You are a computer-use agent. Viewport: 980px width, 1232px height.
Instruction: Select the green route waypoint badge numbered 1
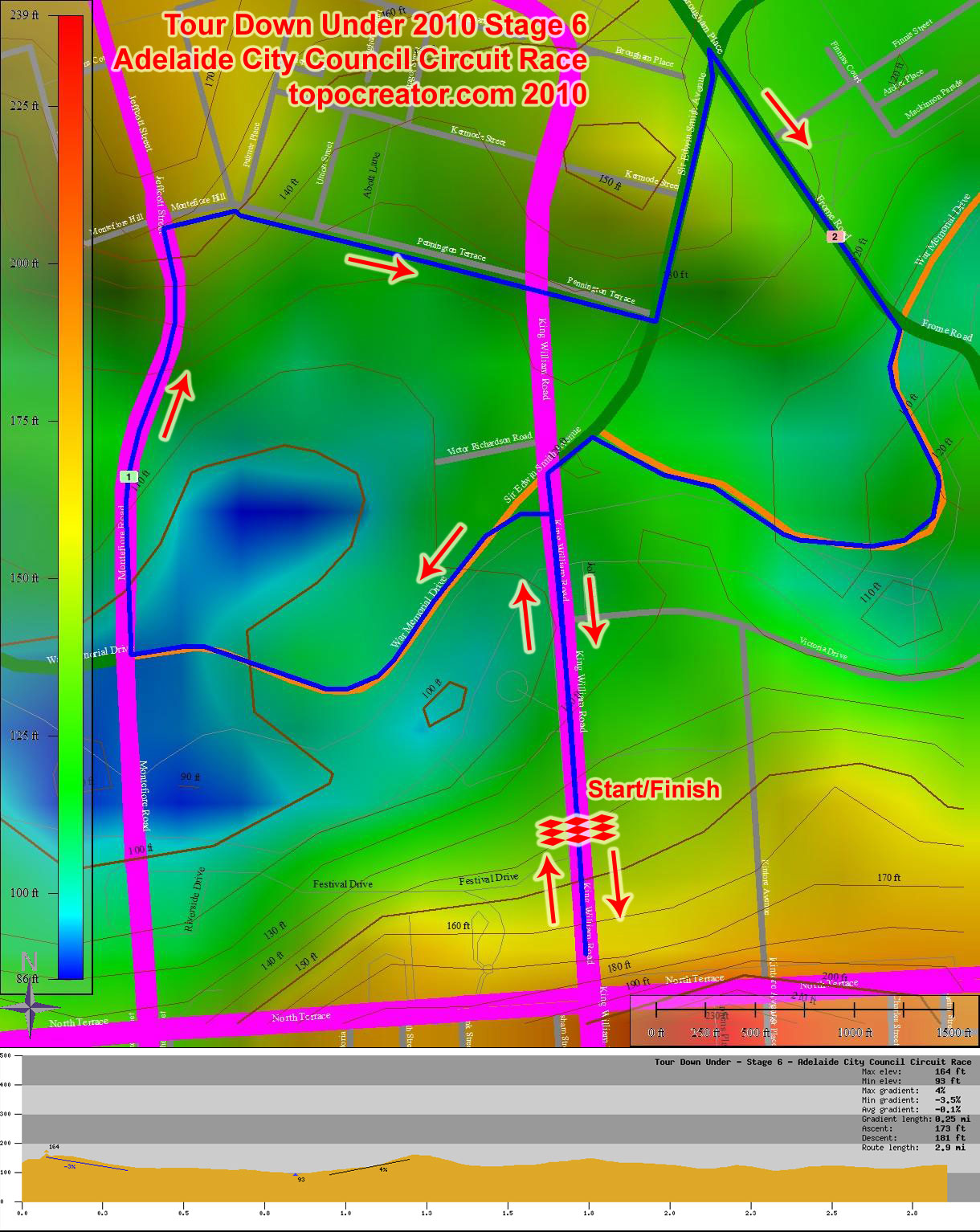pyautogui.click(x=128, y=476)
